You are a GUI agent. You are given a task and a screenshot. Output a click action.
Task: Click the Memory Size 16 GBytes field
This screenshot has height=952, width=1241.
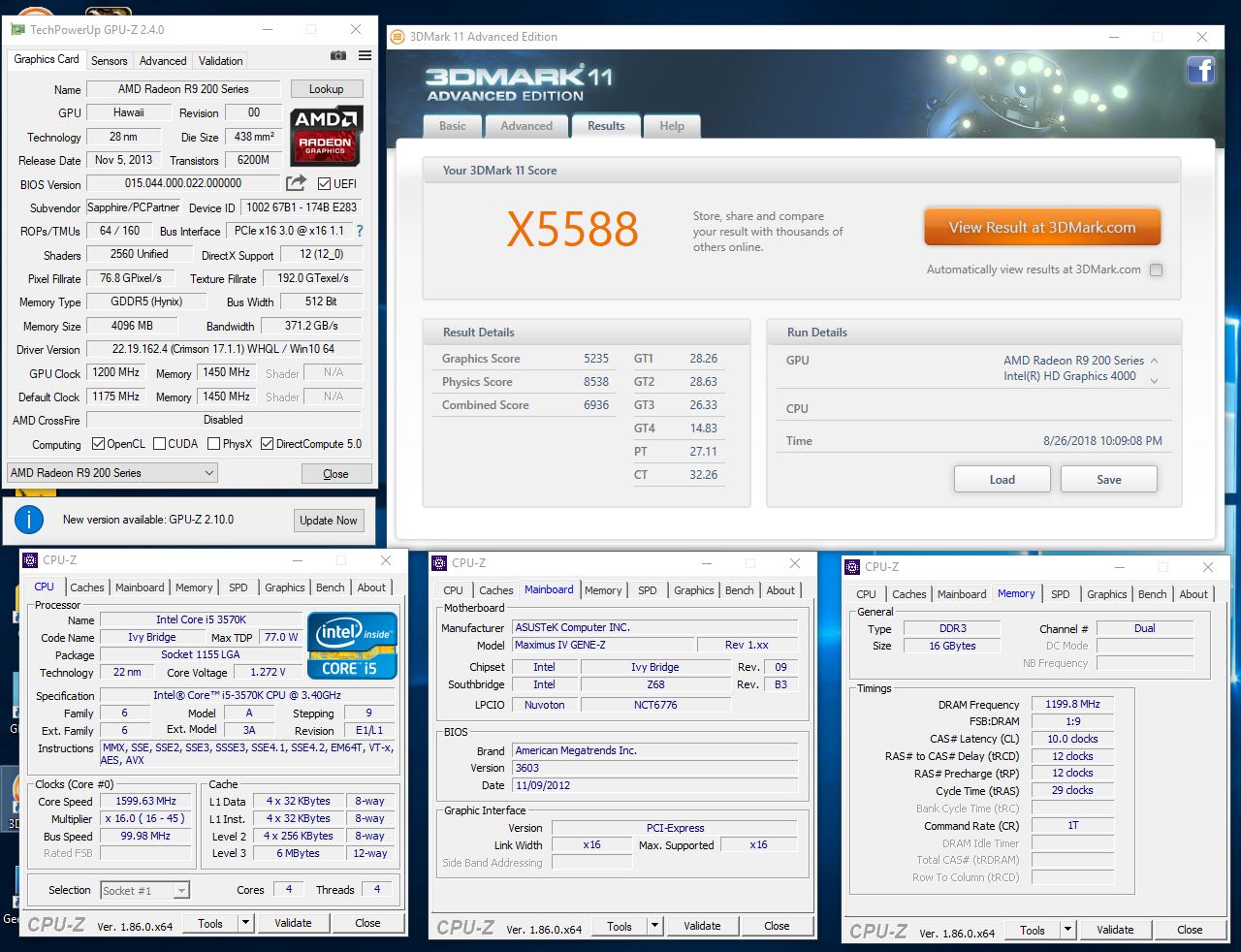[x=952, y=646]
